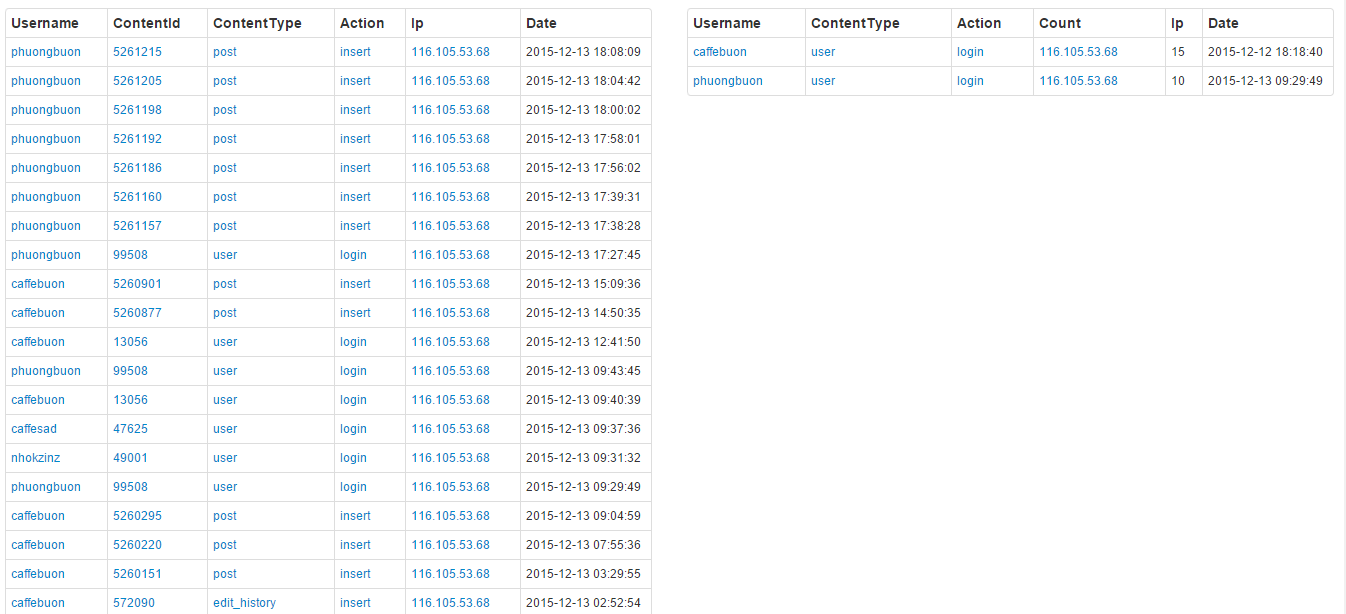
Task: Click the 99508 link in the 17:27:45 row
Action: 130,255
